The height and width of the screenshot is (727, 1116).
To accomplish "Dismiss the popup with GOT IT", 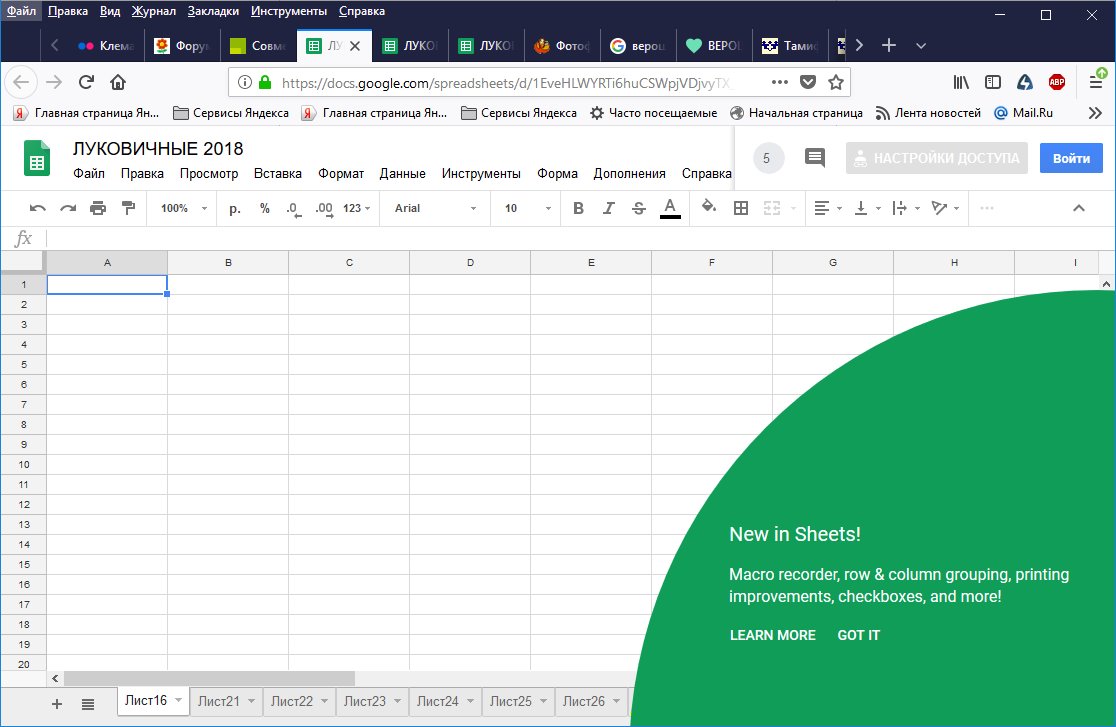I will [858, 635].
